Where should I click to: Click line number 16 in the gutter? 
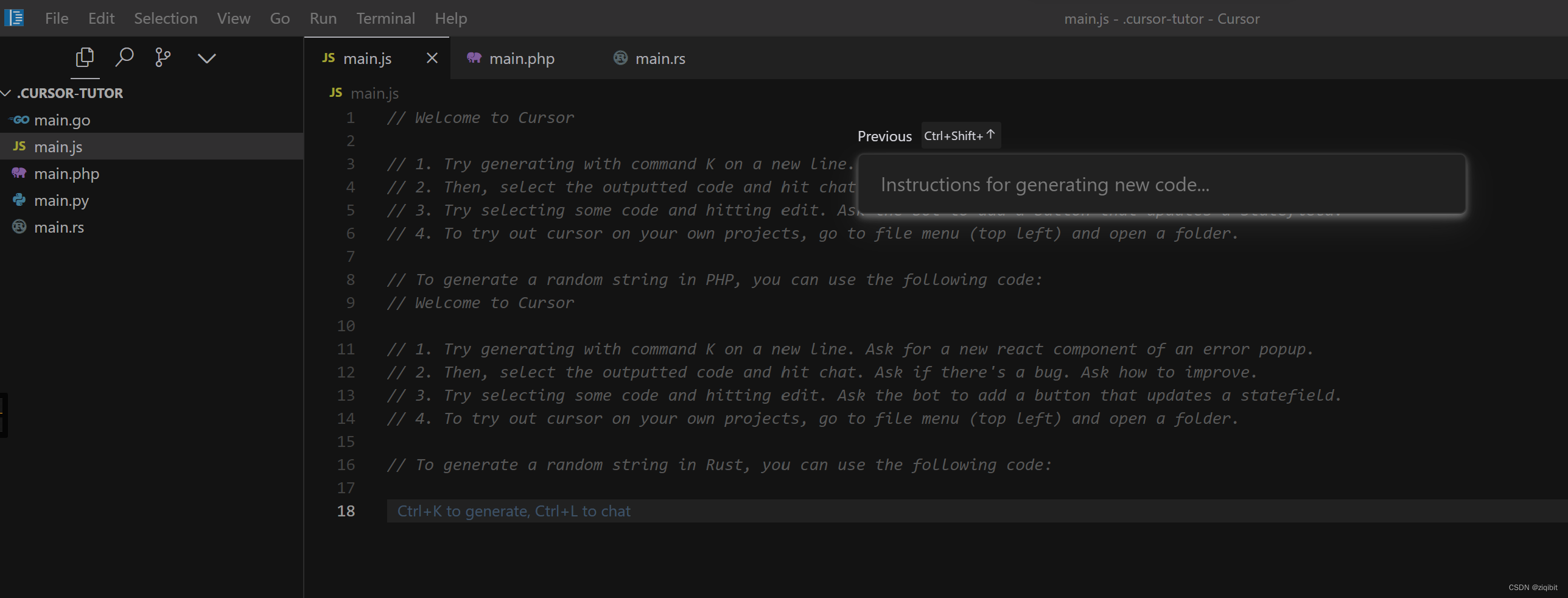346,465
